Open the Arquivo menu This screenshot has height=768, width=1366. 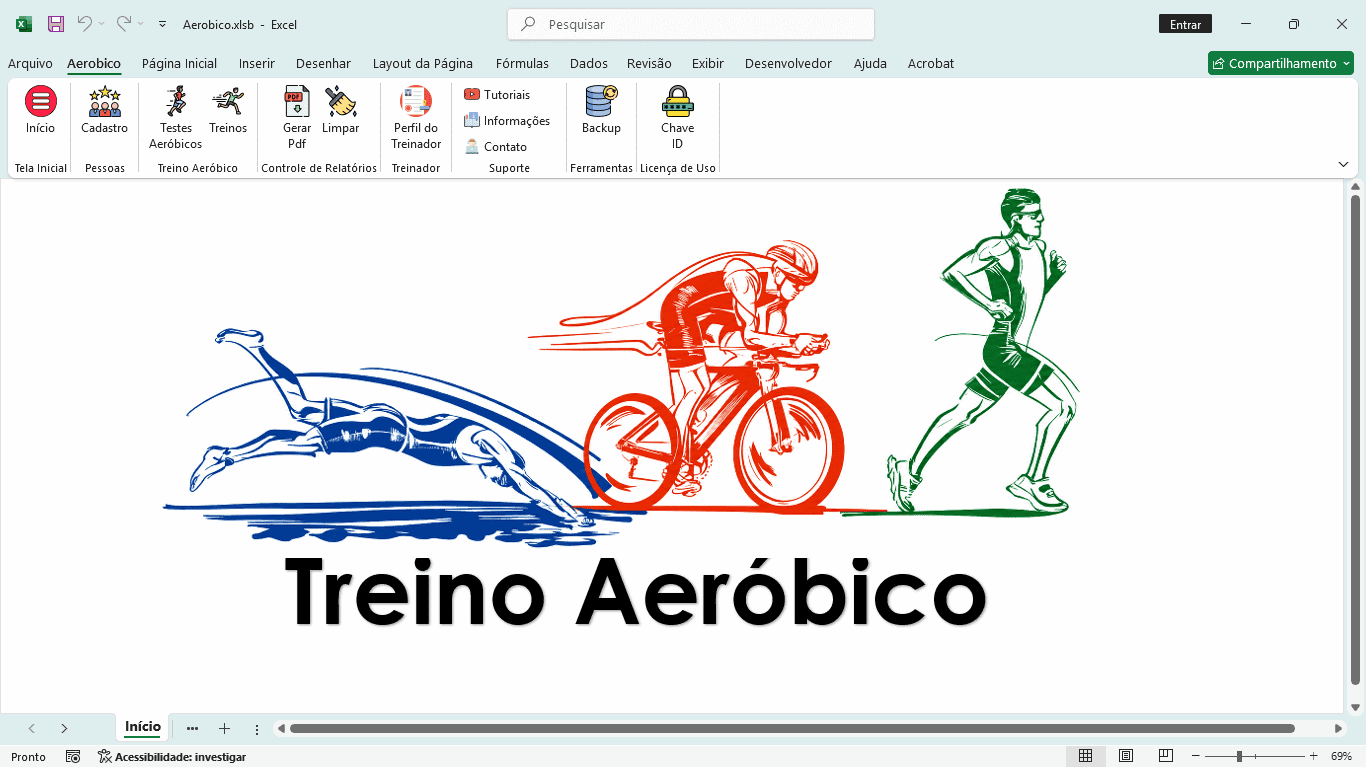coord(30,63)
